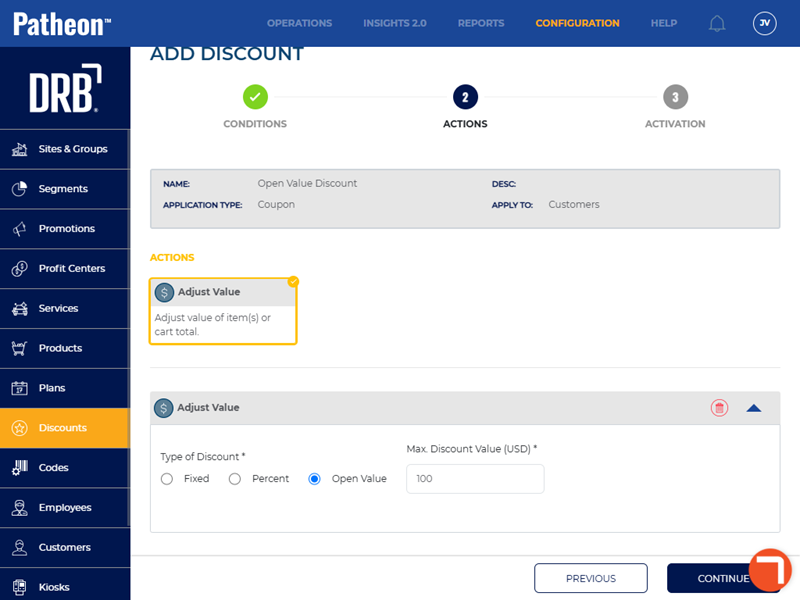Screen dimensions: 800x600
Task: Click step 3 Activation circle
Action: click(x=676, y=97)
